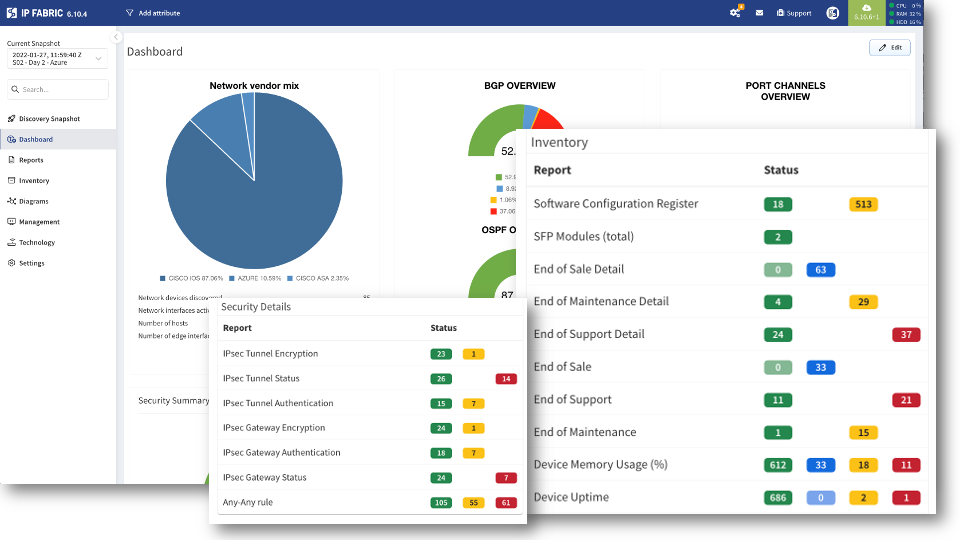Click the Edit dashboard button
The image size is (960, 540).
point(890,47)
